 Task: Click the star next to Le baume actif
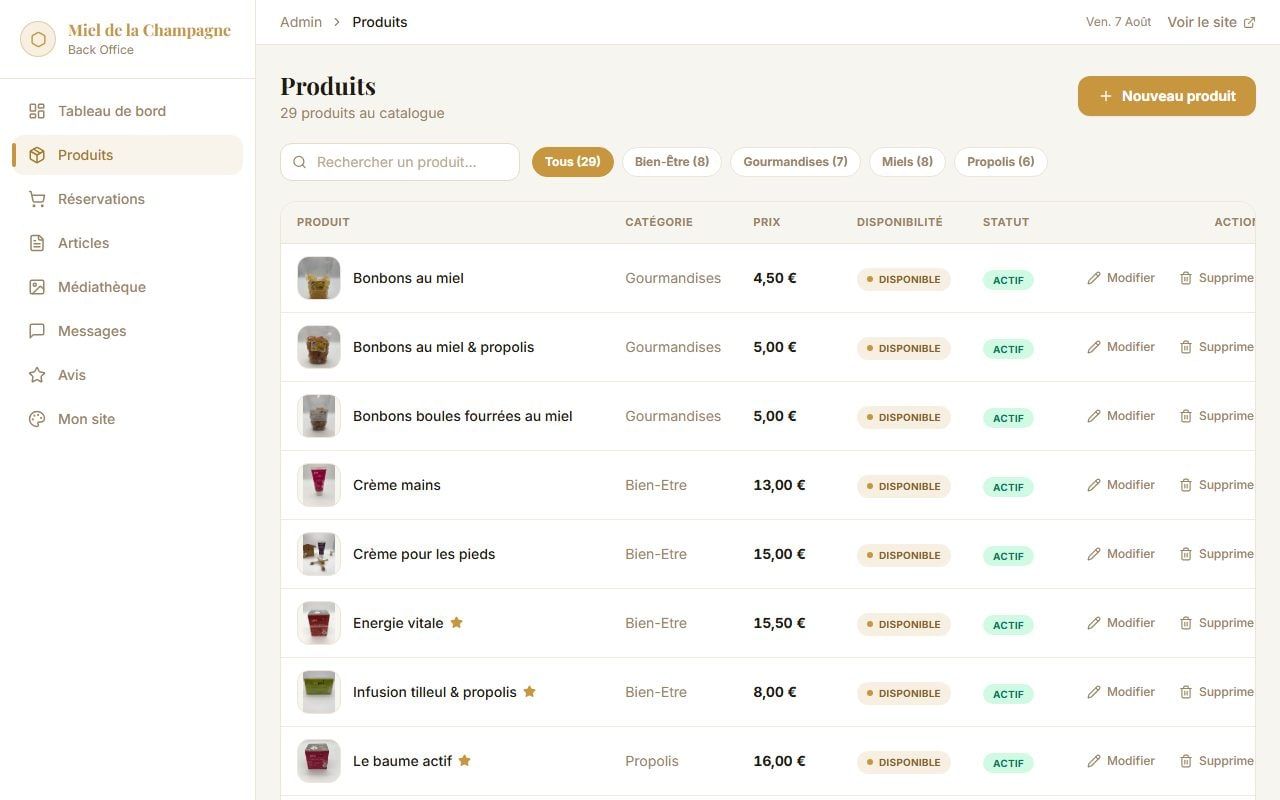[x=464, y=760]
